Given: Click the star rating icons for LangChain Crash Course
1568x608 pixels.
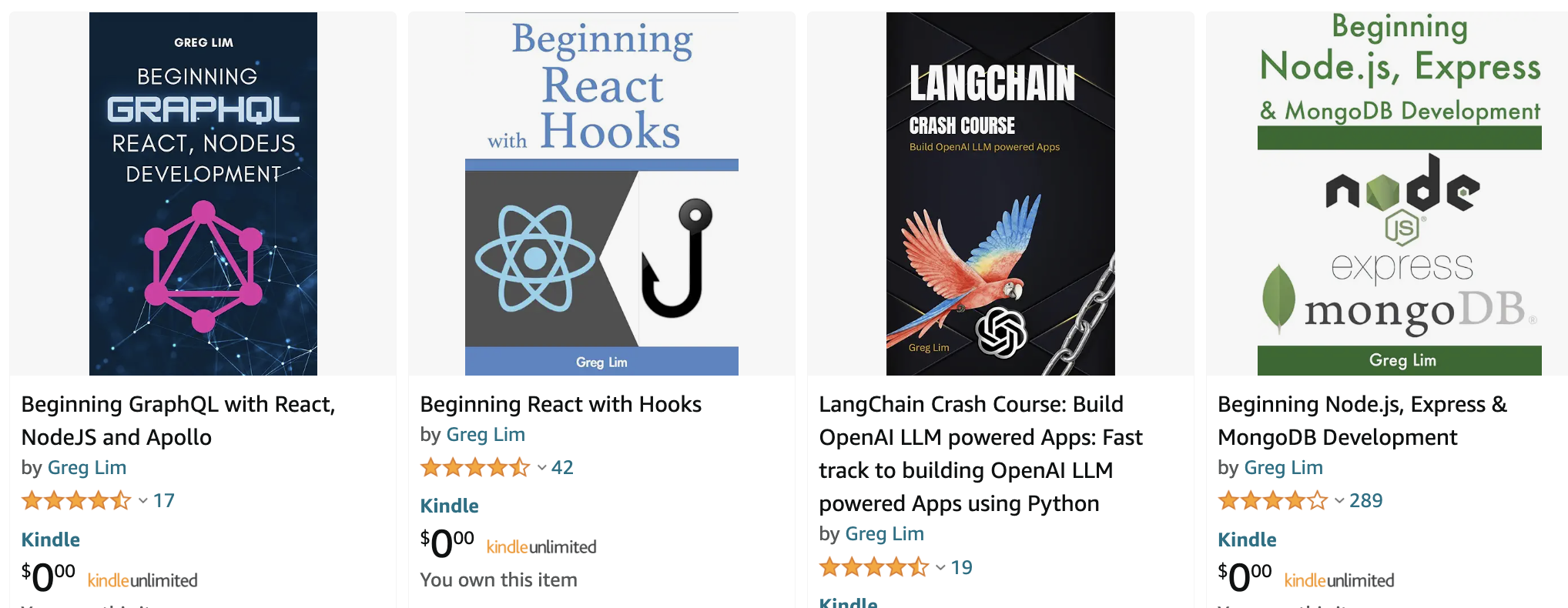Looking at the screenshot, I should (874, 567).
